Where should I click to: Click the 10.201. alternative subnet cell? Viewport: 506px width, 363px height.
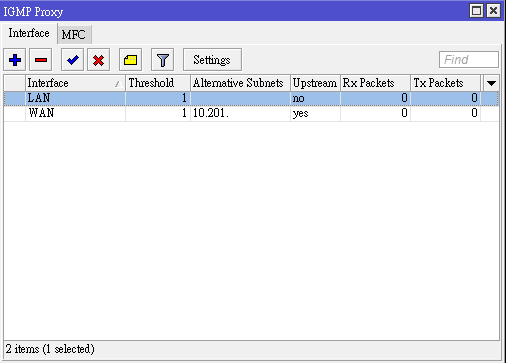point(240,113)
